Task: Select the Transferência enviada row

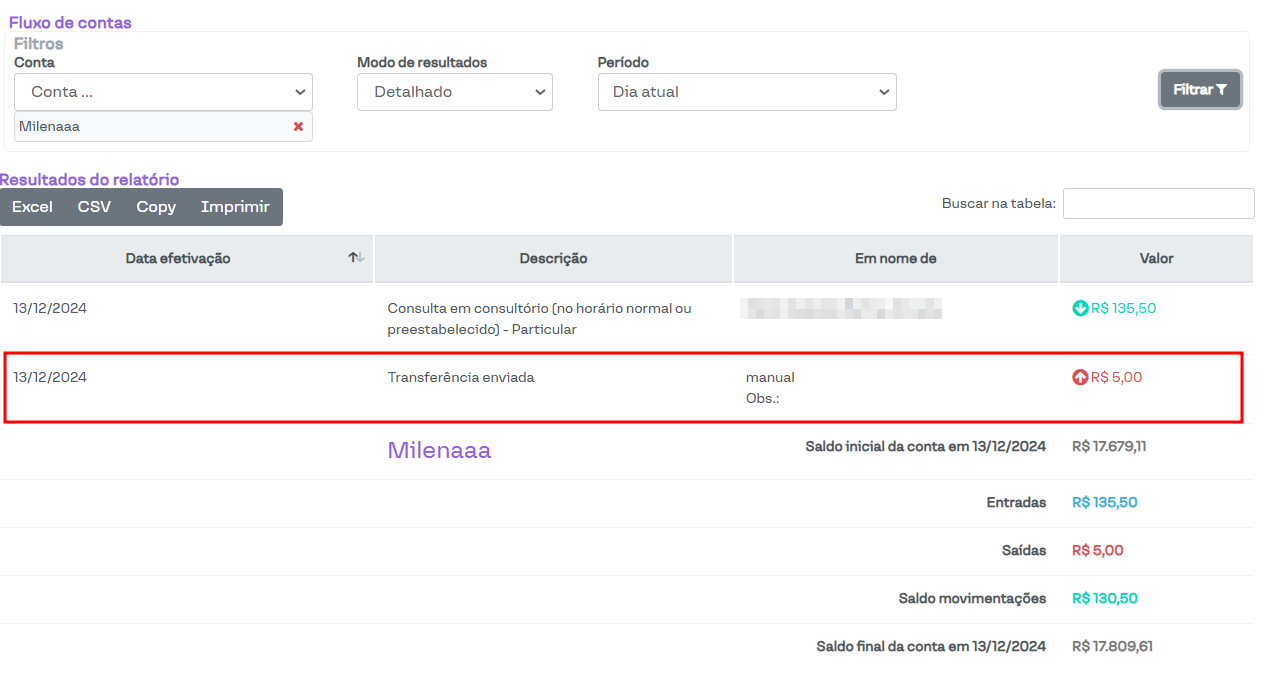Action: (461, 378)
